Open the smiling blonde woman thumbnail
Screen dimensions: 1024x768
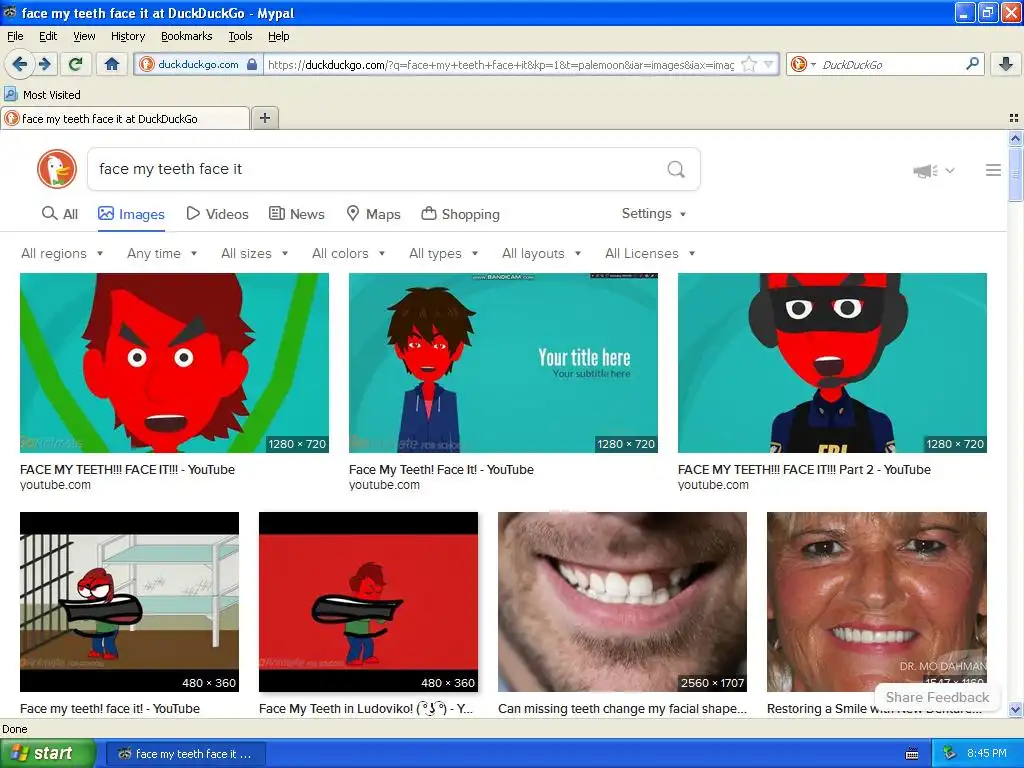pyautogui.click(x=876, y=601)
